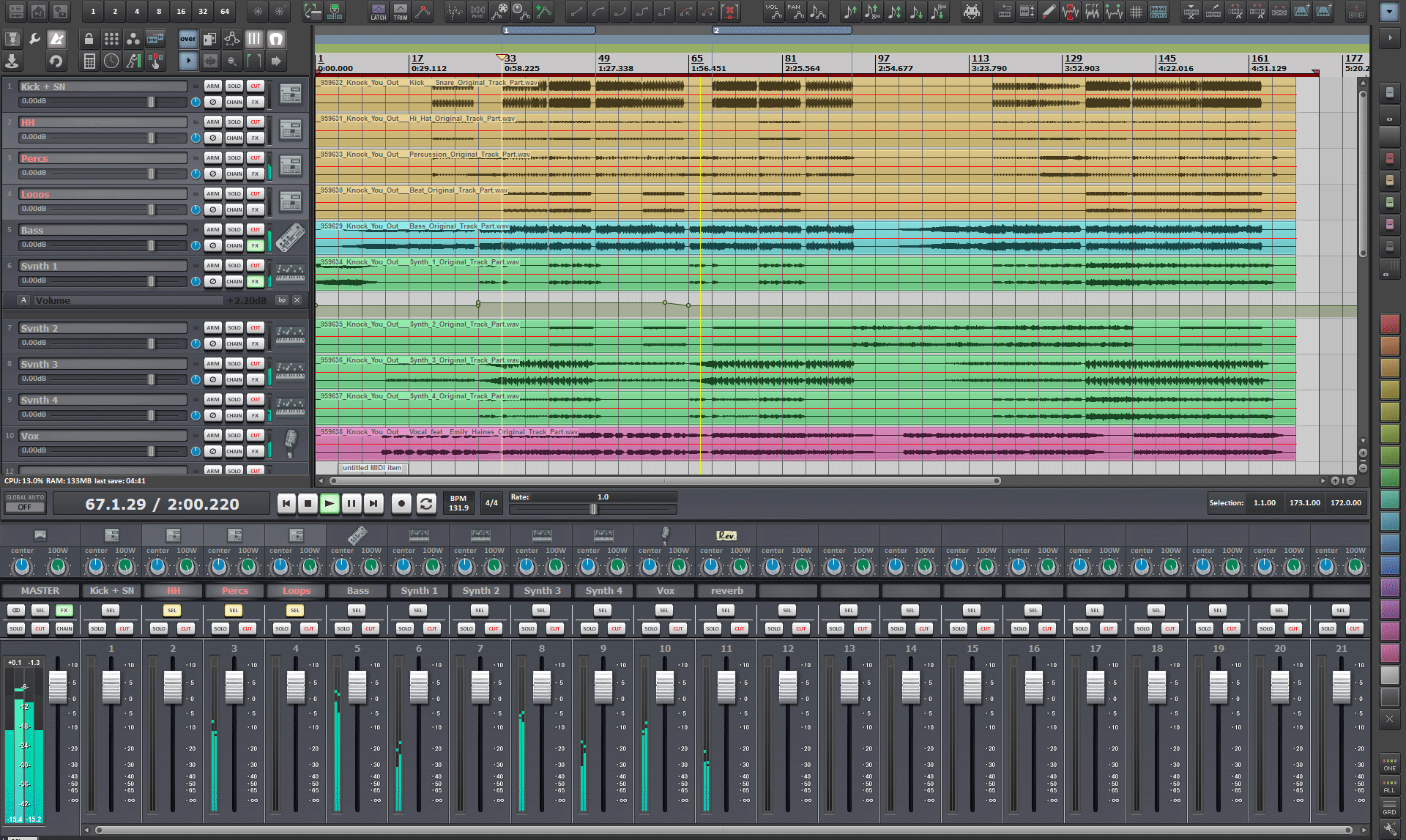Click the calculator icon
The width and height of the screenshot is (1406, 840).
89,61
